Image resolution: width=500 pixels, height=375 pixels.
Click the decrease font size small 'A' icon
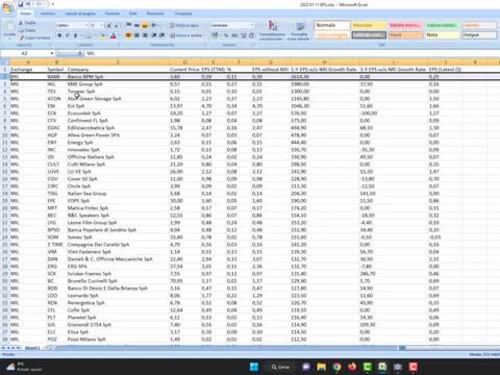click(x=116, y=25)
